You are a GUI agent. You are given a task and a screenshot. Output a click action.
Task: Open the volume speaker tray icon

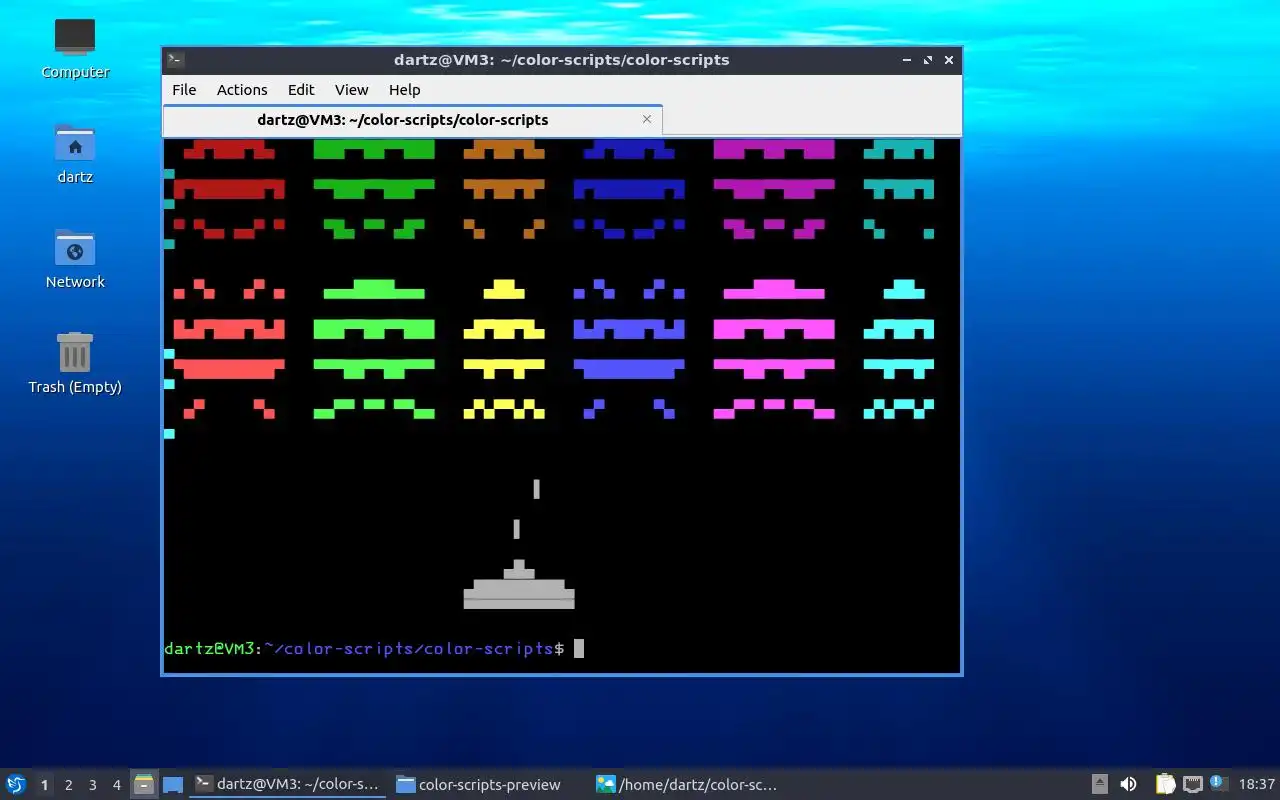pyautogui.click(x=1128, y=784)
